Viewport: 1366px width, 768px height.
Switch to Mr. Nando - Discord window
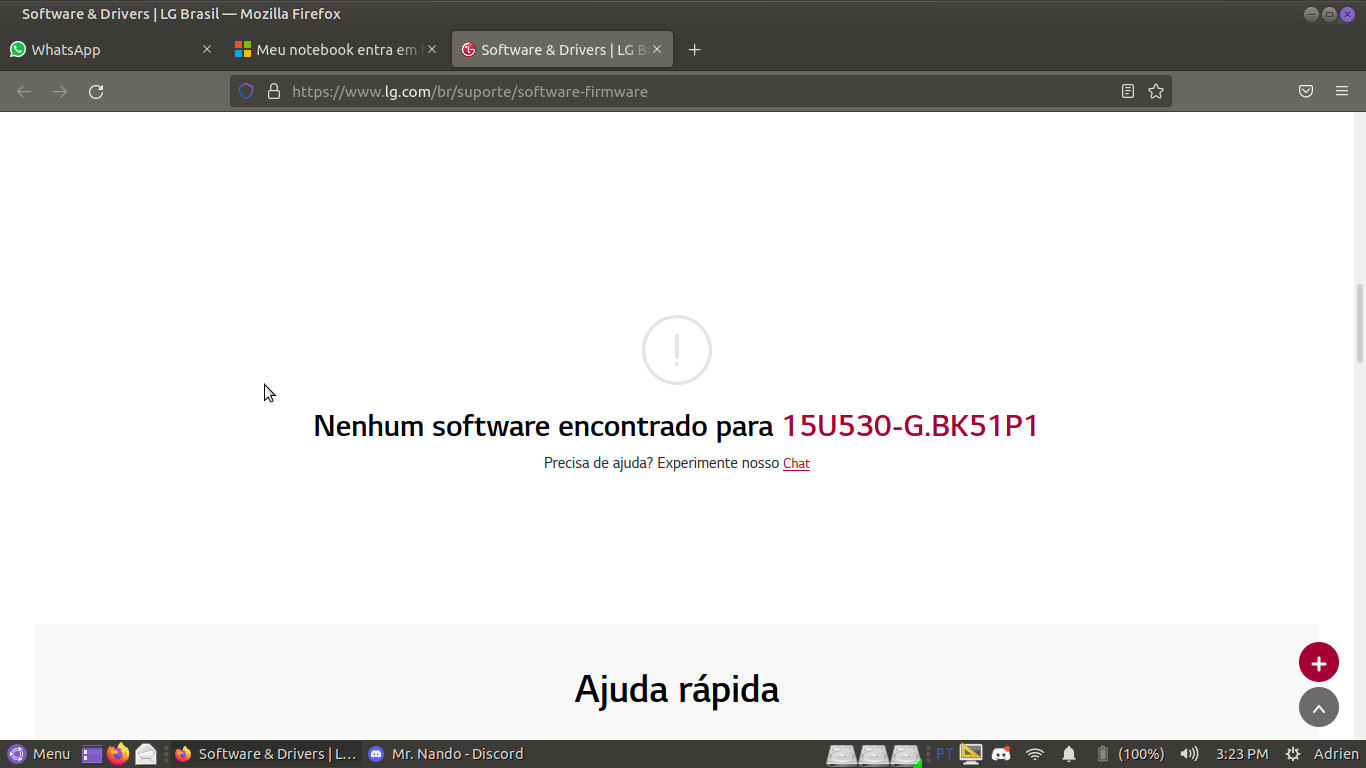(447, 754)
